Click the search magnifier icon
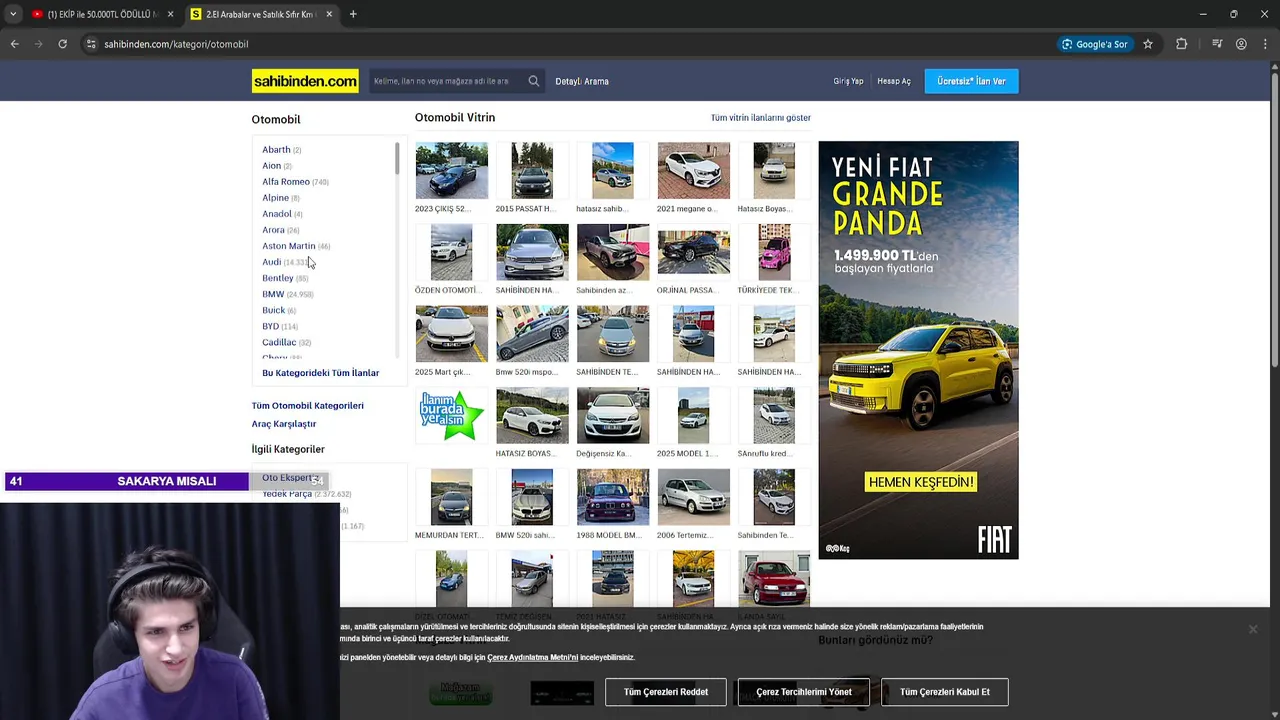 coord(533,81)
